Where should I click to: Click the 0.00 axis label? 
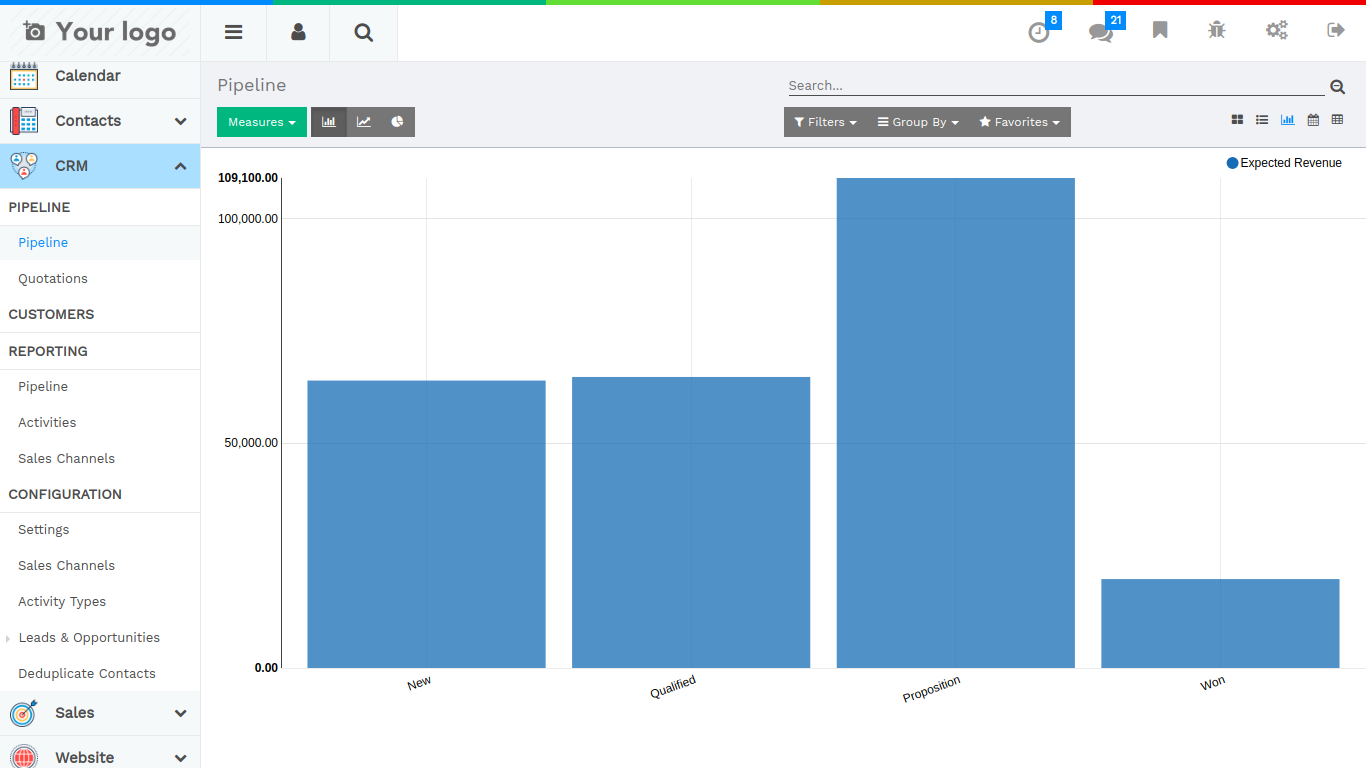tap(266, 668)
